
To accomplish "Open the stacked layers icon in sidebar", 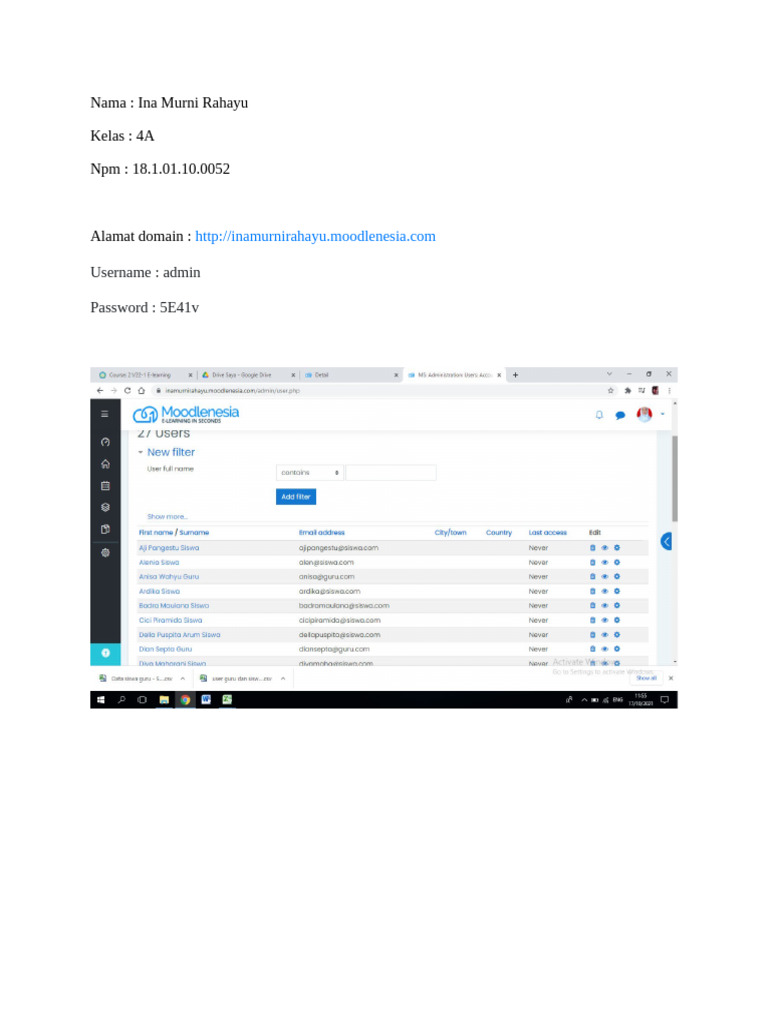I will pos(105,507).
